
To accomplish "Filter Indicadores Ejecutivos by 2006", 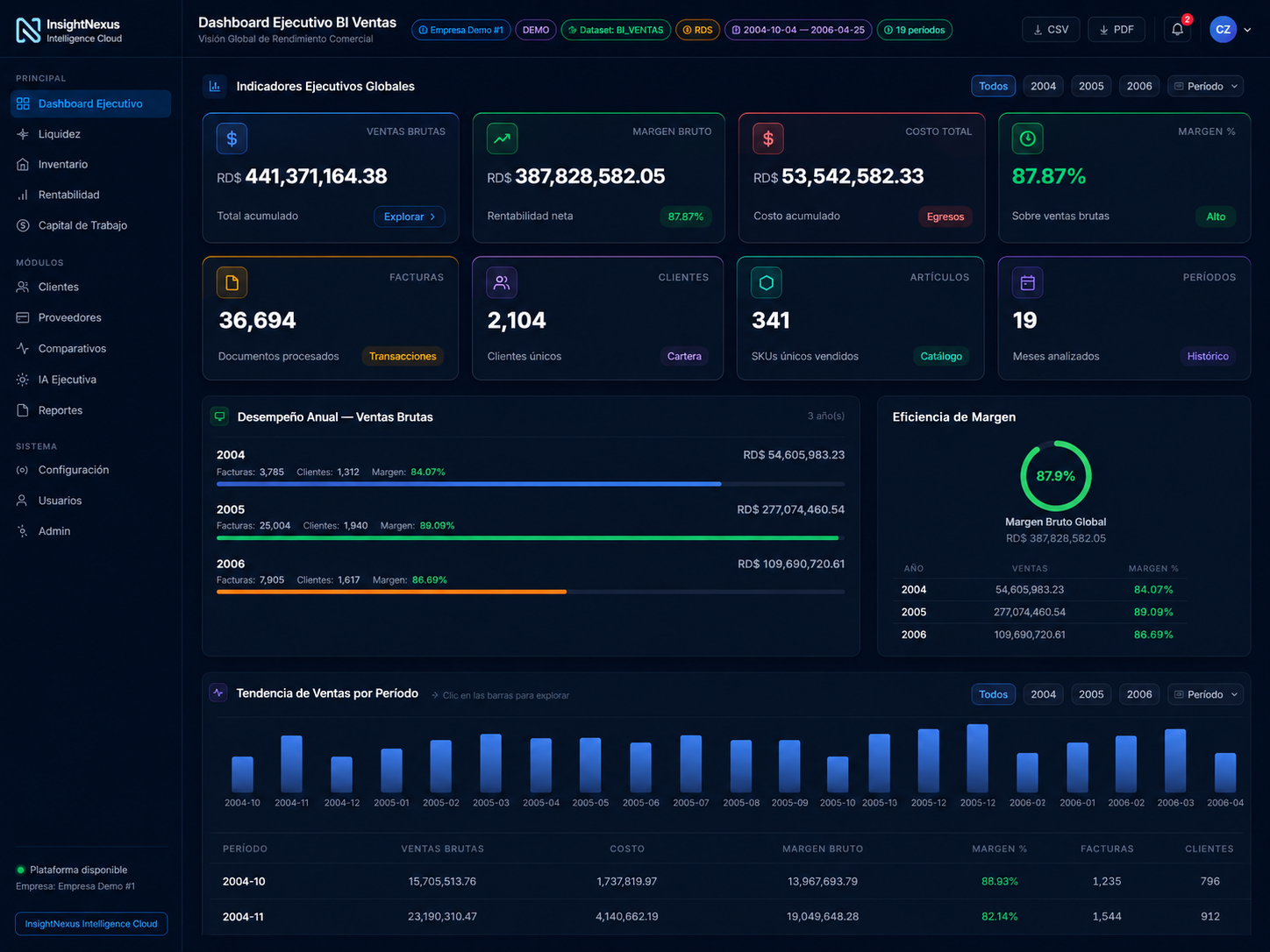I will tap(1139, 86).
